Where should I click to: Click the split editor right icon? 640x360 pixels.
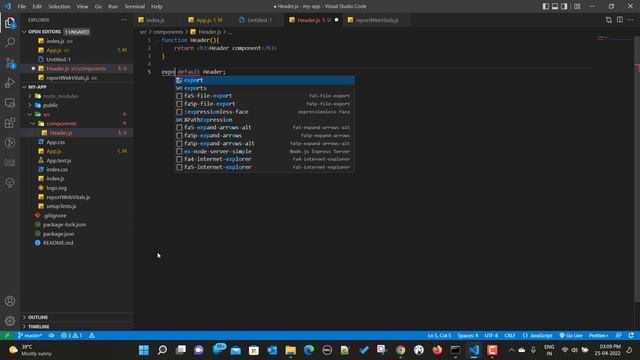coord(620,20)
